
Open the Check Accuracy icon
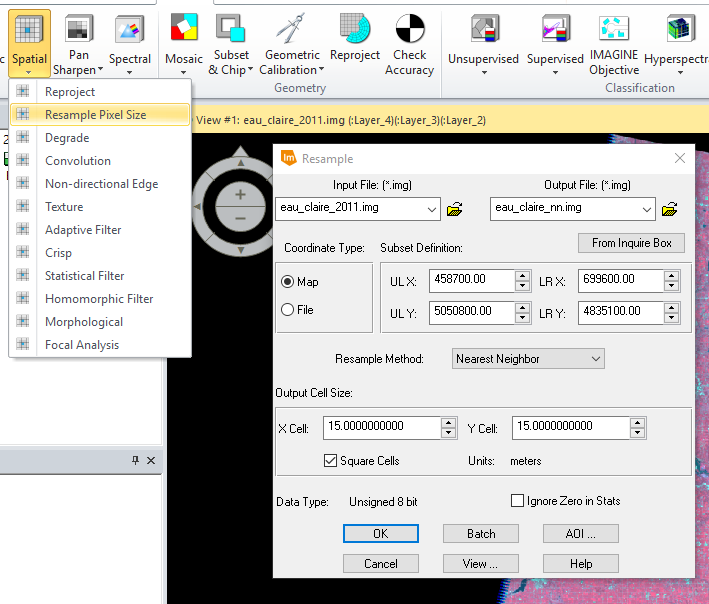pyautogui.click(x=410, y=28)
